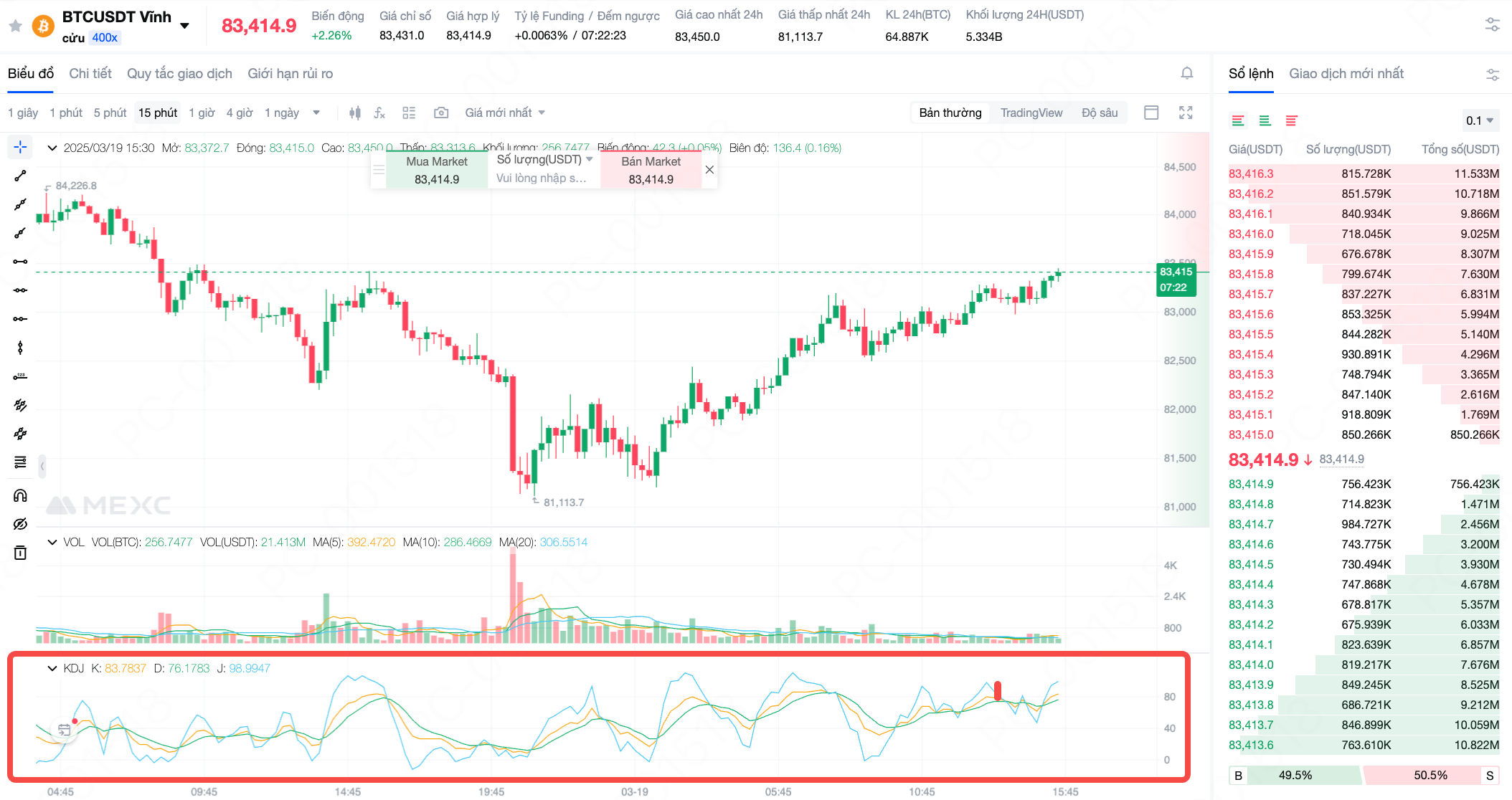Open the indicators fx icon
1512x800 pixels.
pyautogui.click(x=379, y=113)
